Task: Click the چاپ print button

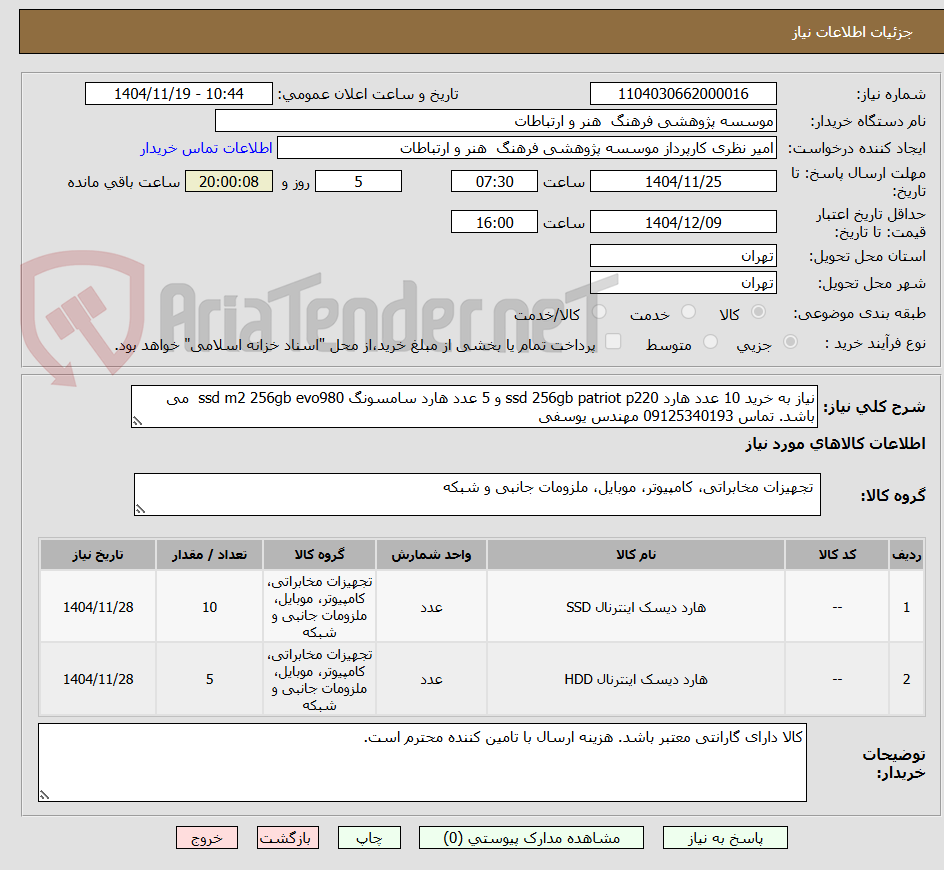Action: [369, 837]
